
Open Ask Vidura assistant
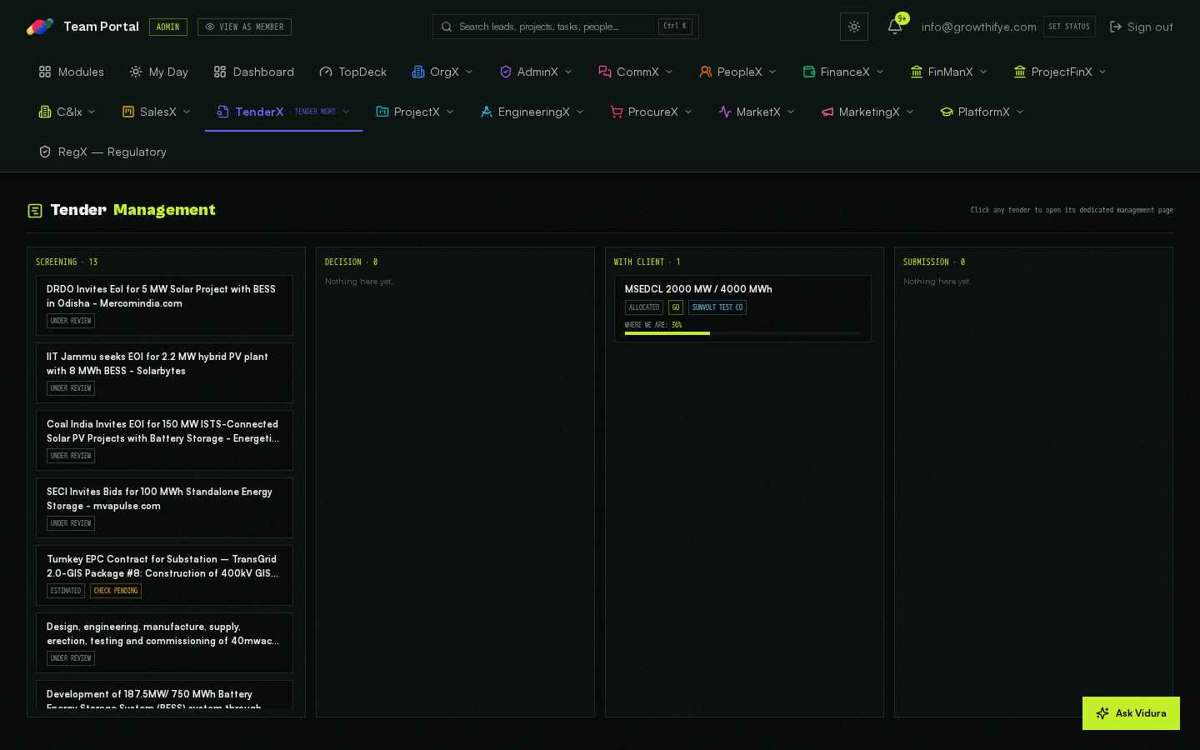[x=1131, y=713]
